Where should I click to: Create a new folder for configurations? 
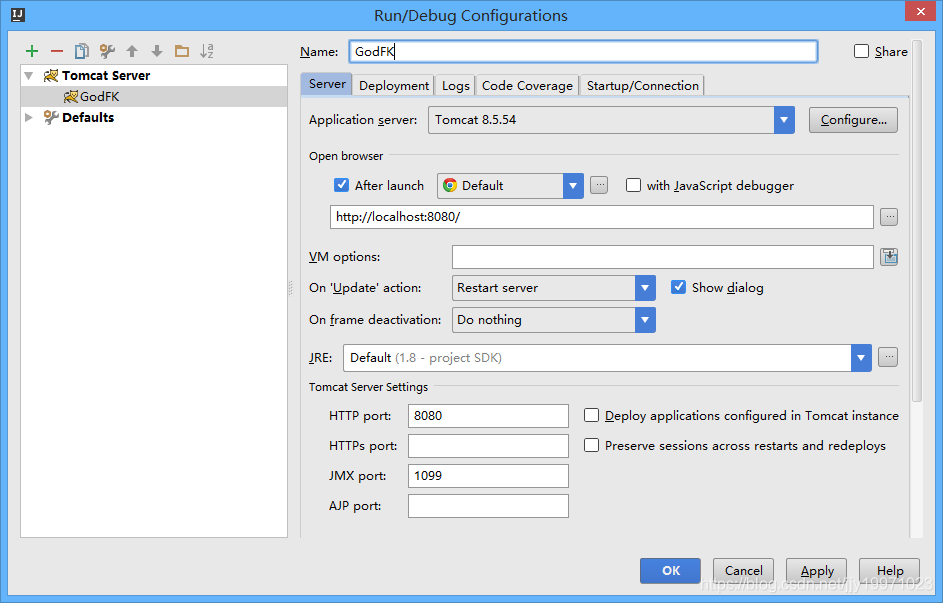(x=182, y=51)
